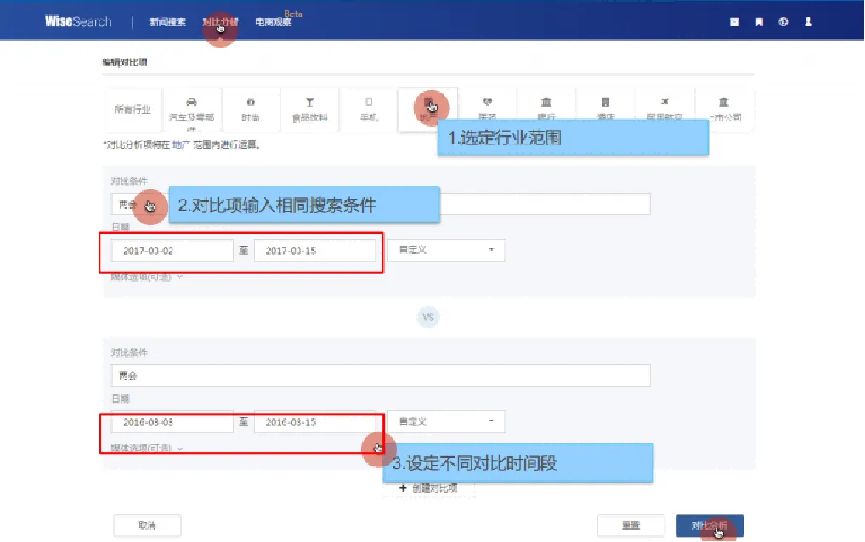Click the WiseSearch logo
This screenshot has width=865, height=542.
point(77,21)
